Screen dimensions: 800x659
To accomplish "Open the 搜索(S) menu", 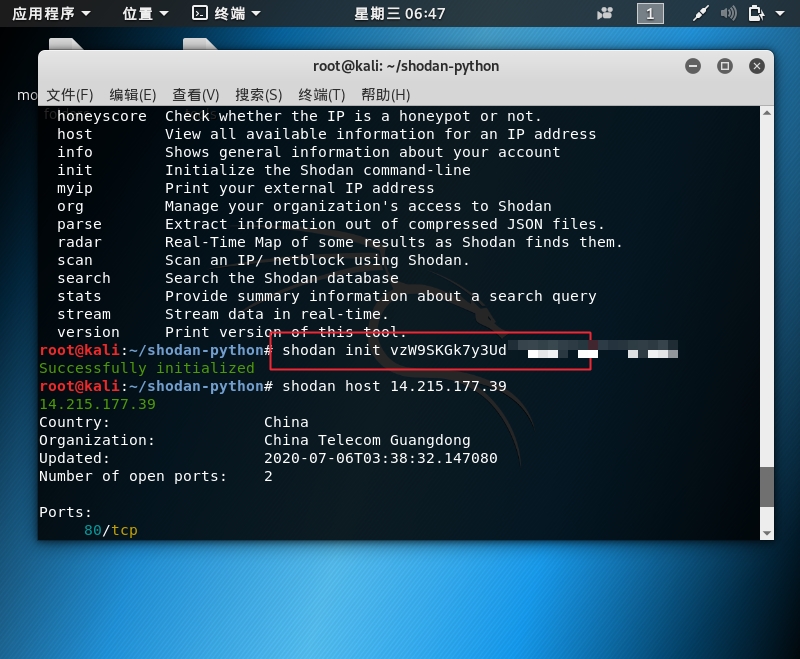I will (x=258, y=95).
